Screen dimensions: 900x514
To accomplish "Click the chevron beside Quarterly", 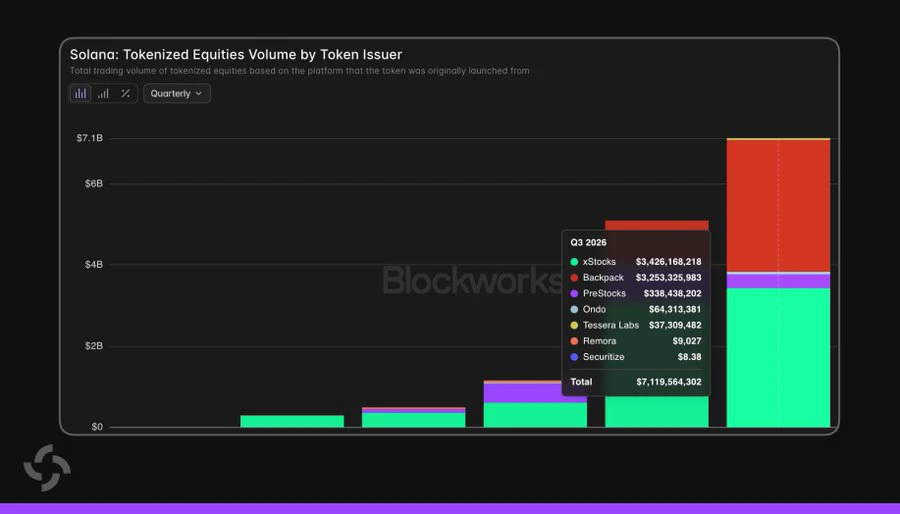I will coord(199,94).
